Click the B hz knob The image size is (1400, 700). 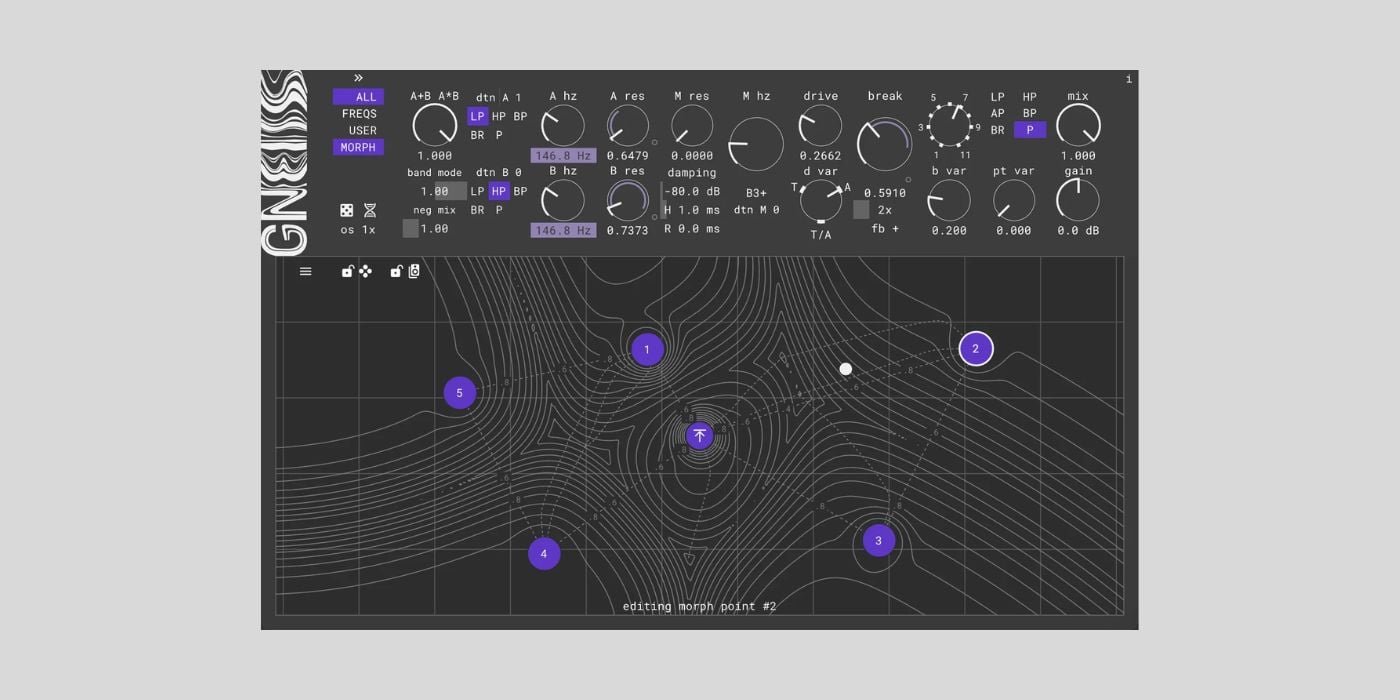pyautogui.click(x=563, y=200)
